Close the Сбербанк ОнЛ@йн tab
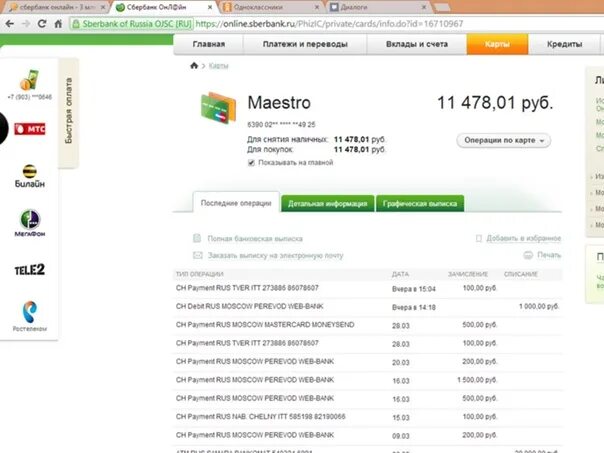This screenshot has width=604, height=453. (210, 7)
